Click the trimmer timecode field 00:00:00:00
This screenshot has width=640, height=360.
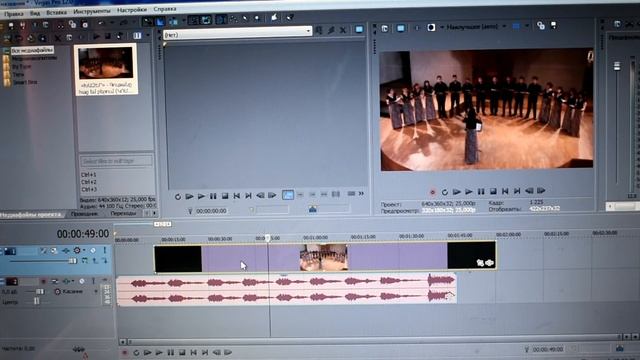click(x=211, y=211)
